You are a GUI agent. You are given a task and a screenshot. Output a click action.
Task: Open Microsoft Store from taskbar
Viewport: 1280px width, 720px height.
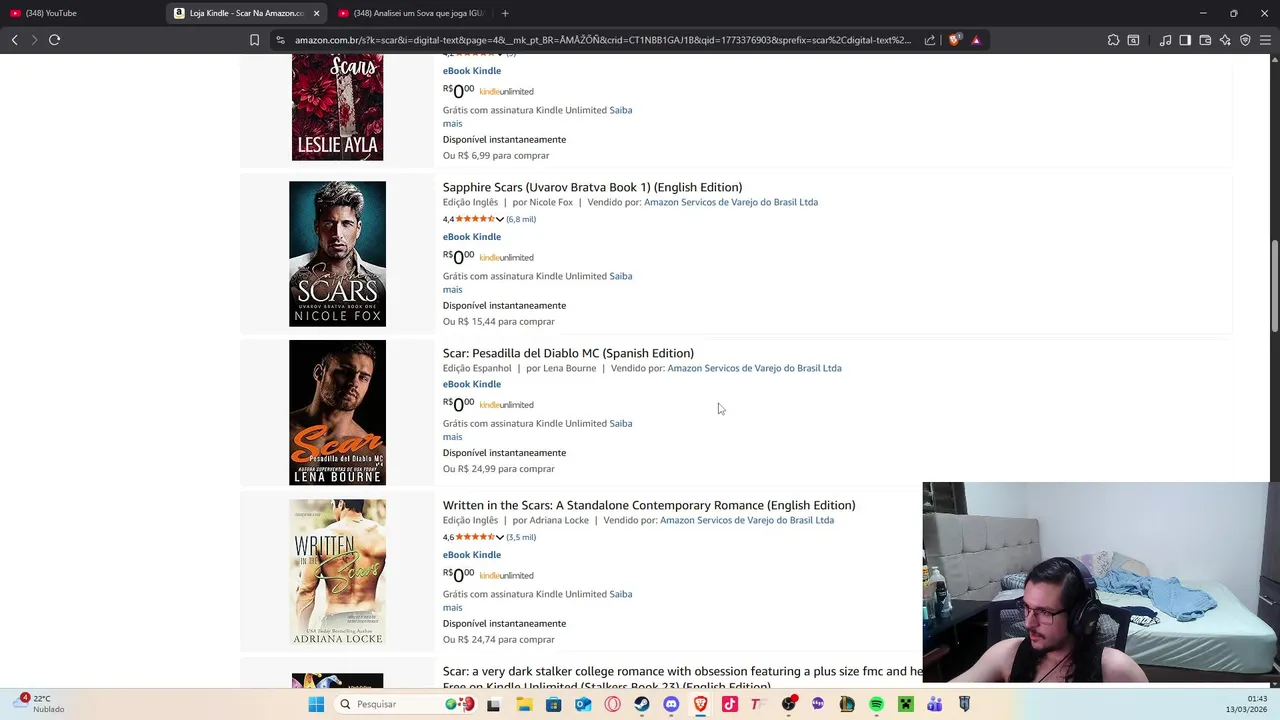(554, 704)
